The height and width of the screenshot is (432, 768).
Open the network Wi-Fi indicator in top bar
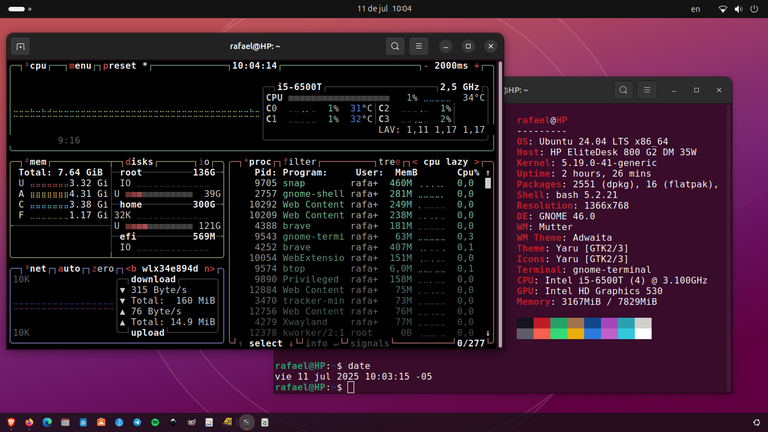722,9
